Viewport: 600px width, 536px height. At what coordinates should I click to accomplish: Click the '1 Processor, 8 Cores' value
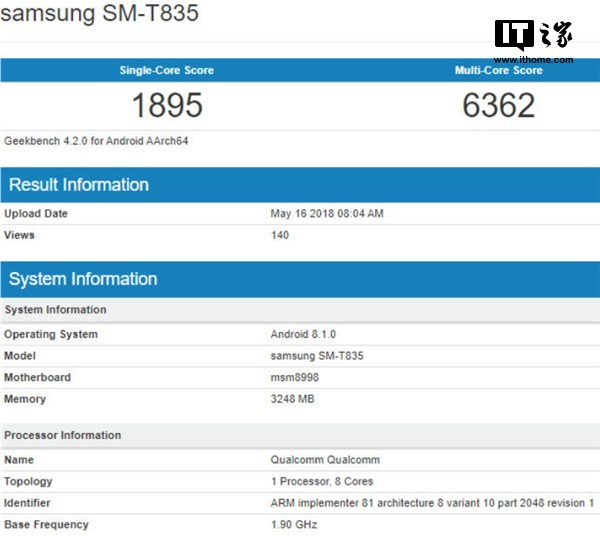[x=322, y=482]
